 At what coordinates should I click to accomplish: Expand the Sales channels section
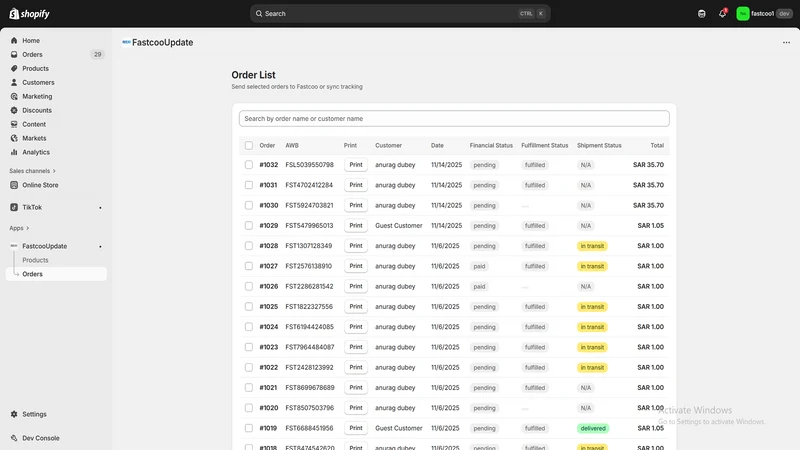(32, 171)
